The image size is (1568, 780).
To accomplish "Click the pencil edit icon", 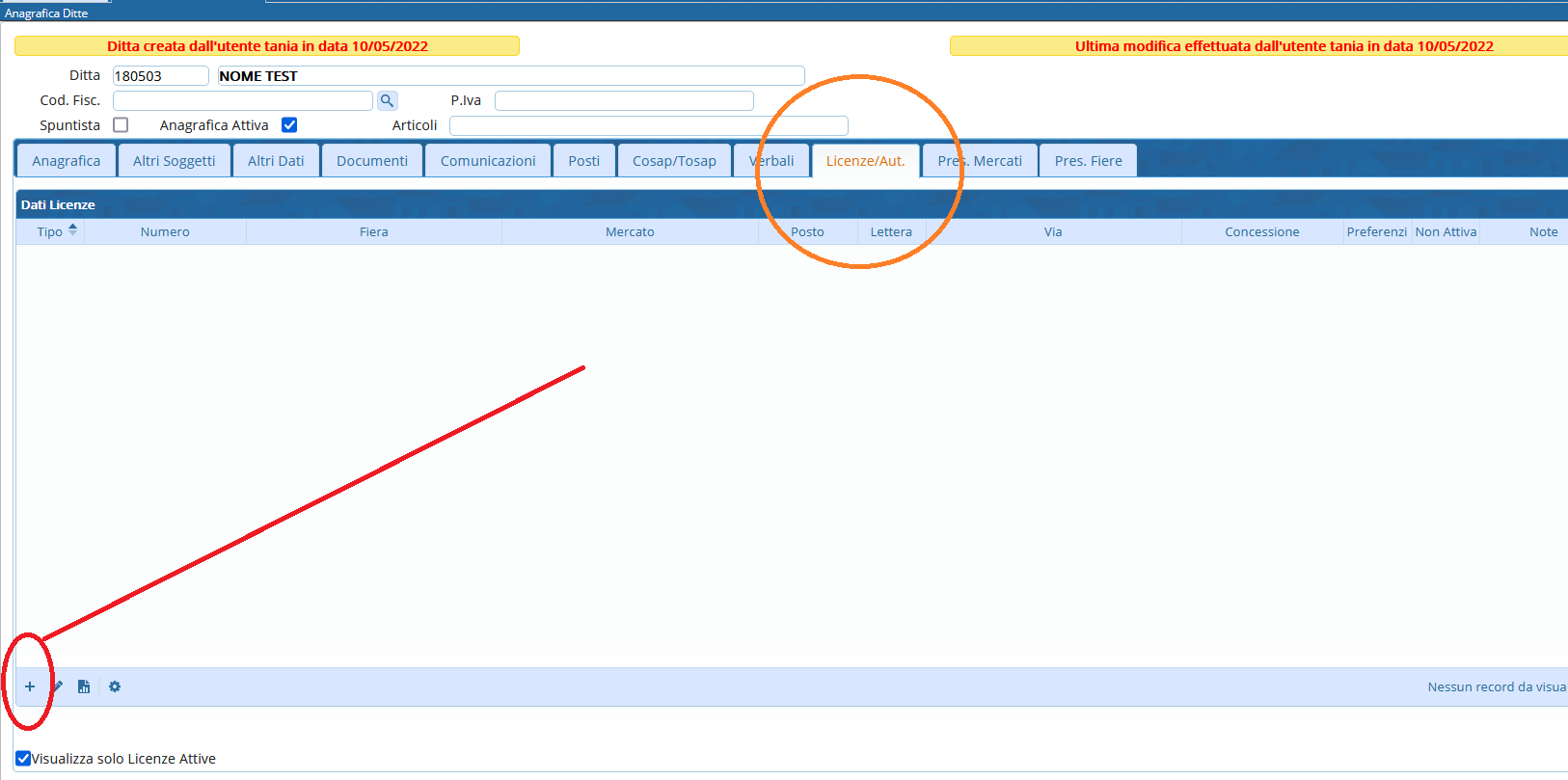I will point(58,686).
